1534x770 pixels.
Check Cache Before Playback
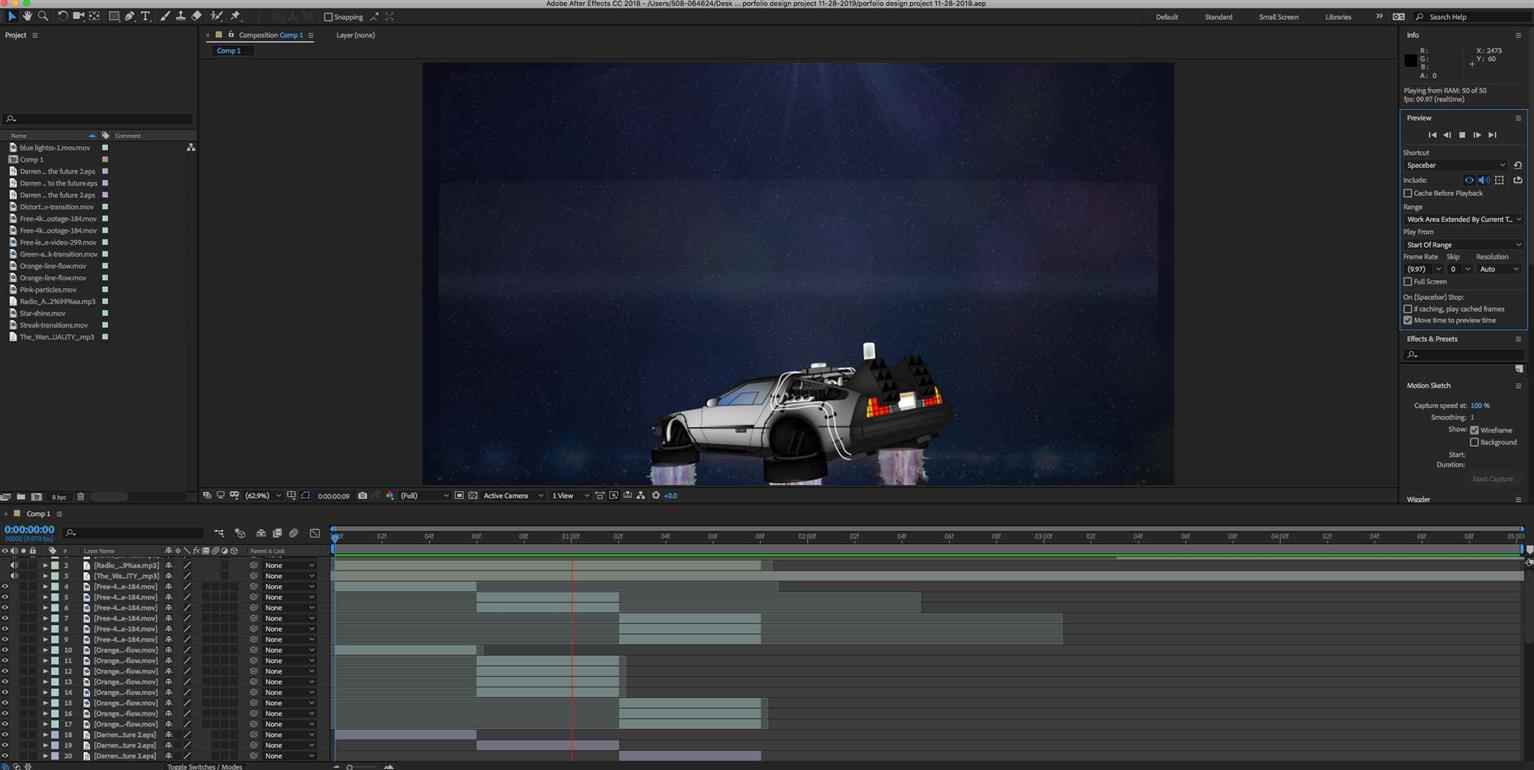(x=1408, y=193)
